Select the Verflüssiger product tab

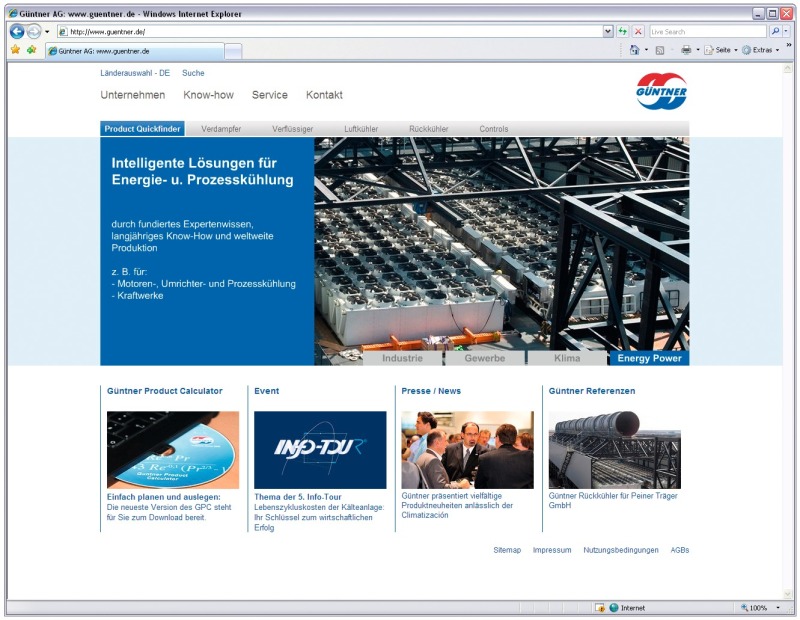[293, 129]
